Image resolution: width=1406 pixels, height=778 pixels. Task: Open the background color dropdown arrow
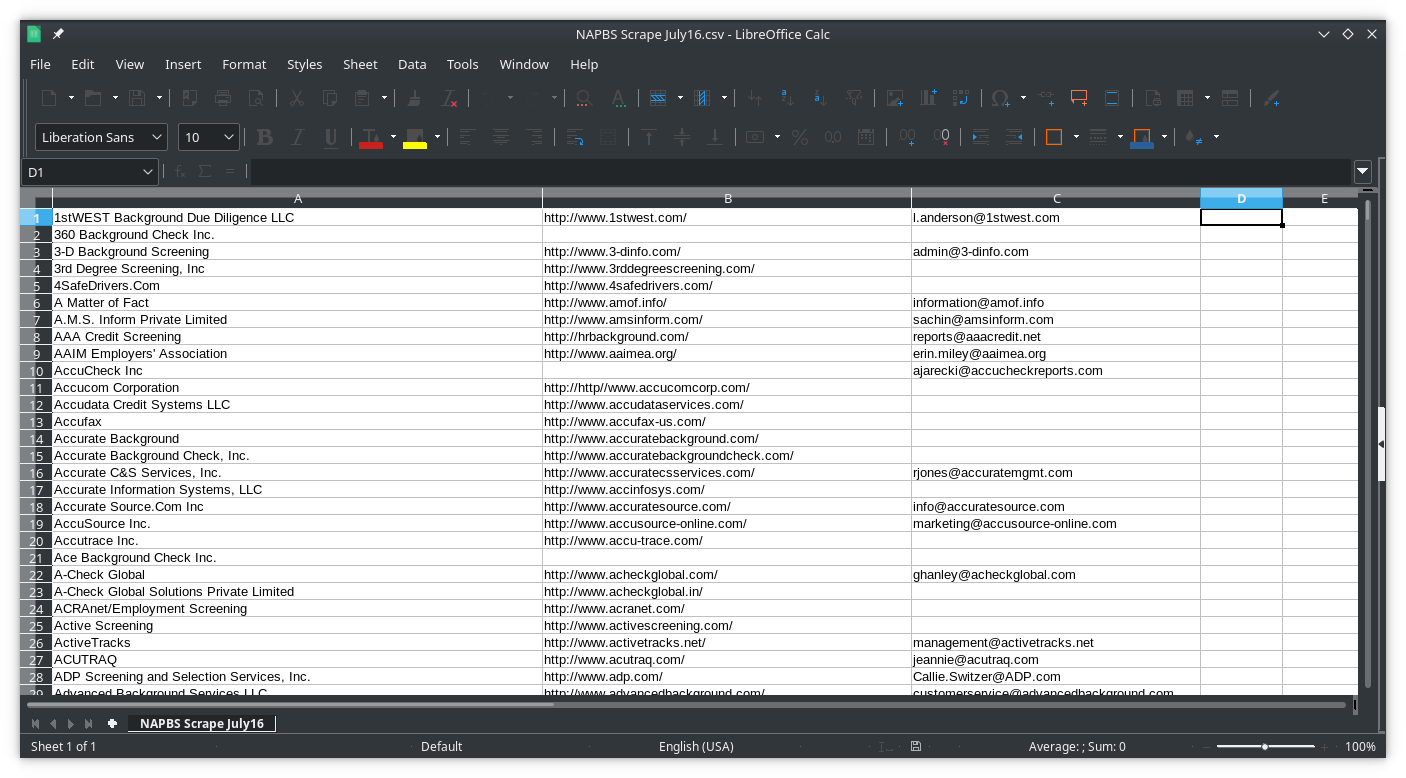(x=437, y=137)
